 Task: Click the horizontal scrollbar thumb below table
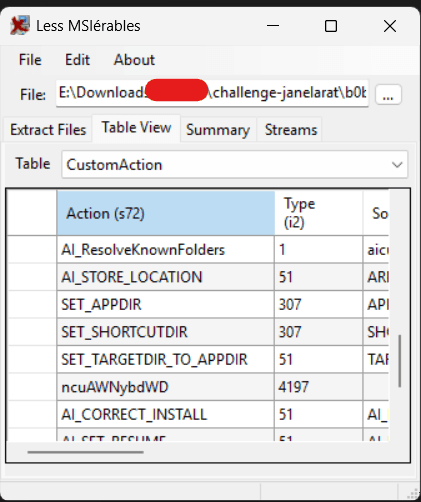pyautogui.click(x=85, y=452)
